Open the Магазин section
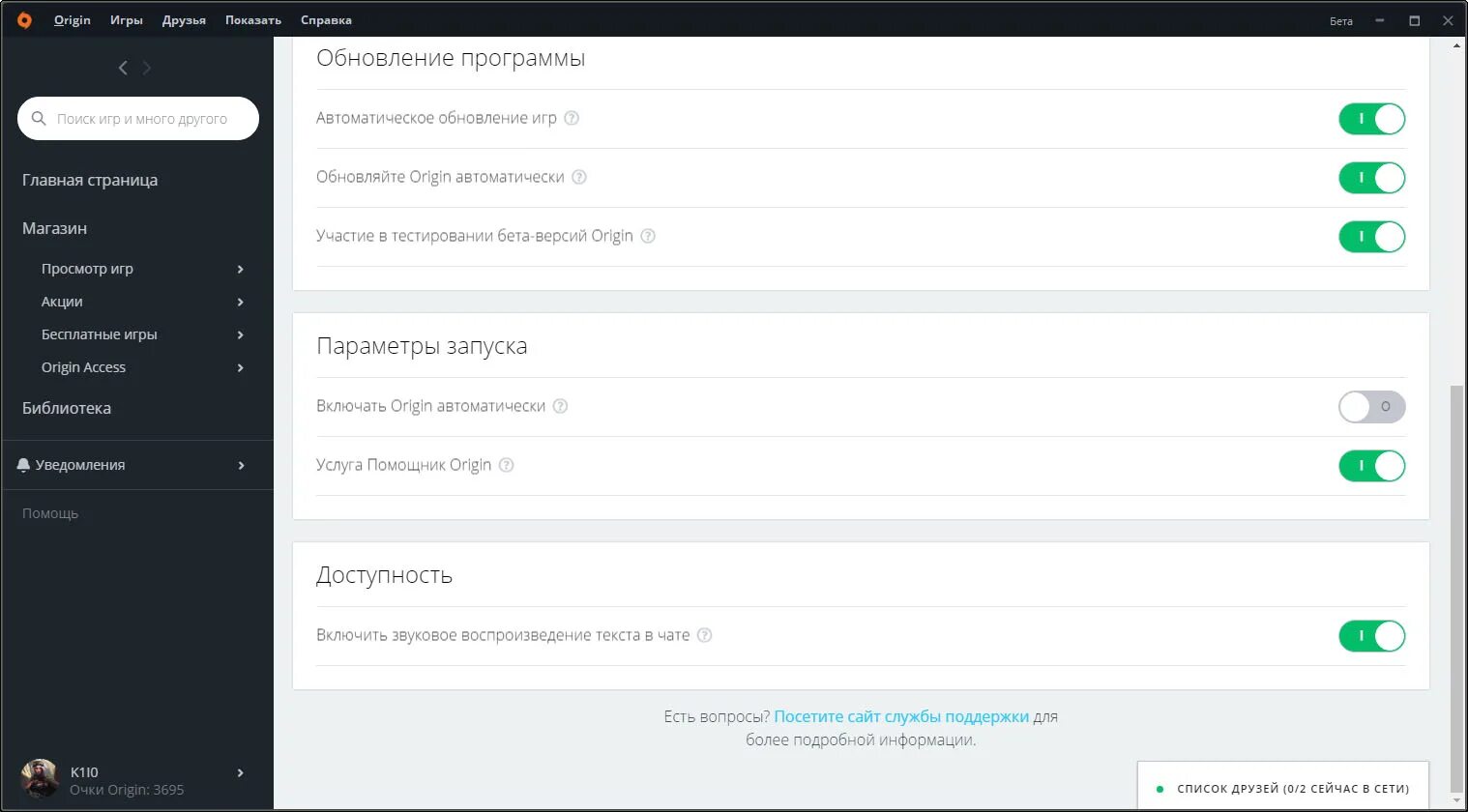Image resolution: width=1468 pixels, height=812 pixels. pyautogui.click(x=54, y=228)
